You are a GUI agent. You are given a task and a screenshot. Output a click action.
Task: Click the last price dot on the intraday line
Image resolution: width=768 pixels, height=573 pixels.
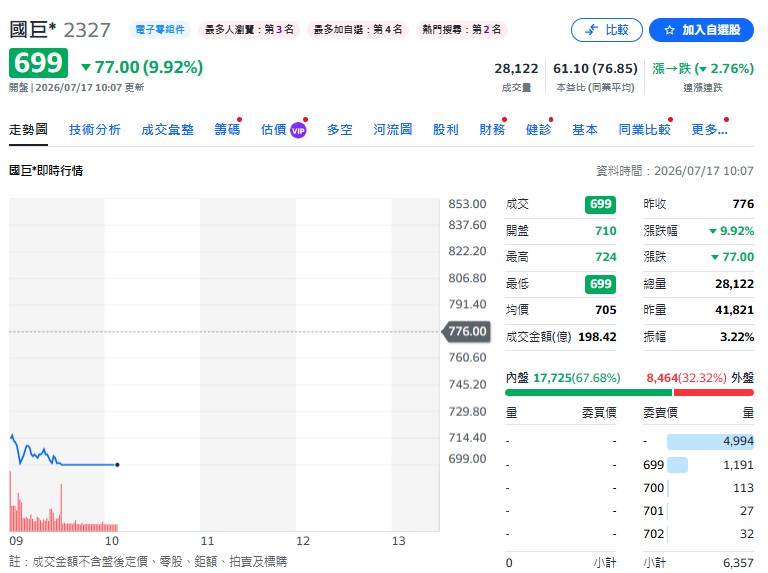click(117, 464)
